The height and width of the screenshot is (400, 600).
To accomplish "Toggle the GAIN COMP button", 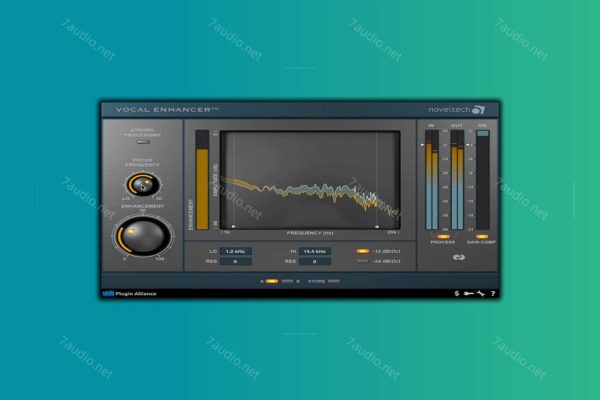I will point(482,237).
